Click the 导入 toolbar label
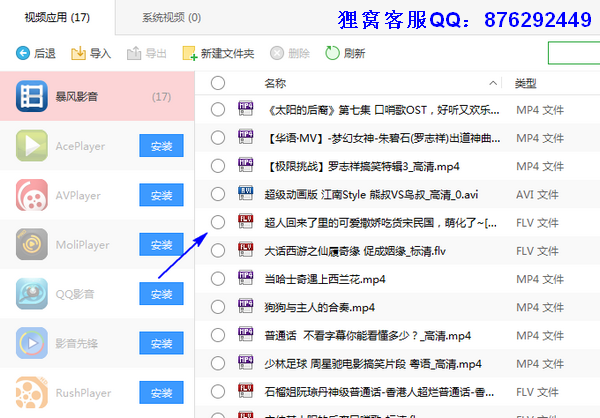This screenshot has height=418, width=600. coord(100,53)
